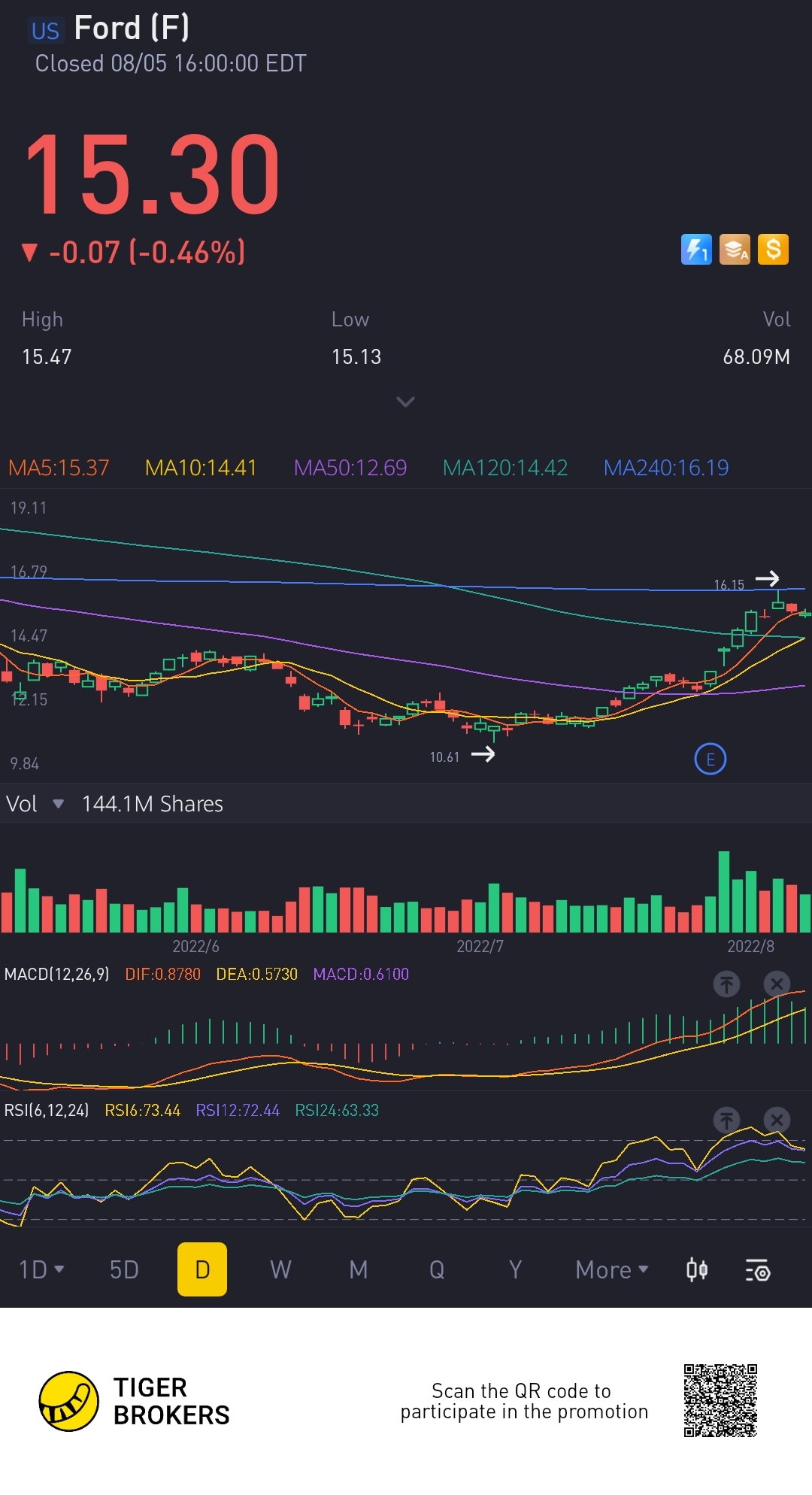Open candlestick chart style settings
This screenshot has width=812, height=1495.
point(697,1270)
